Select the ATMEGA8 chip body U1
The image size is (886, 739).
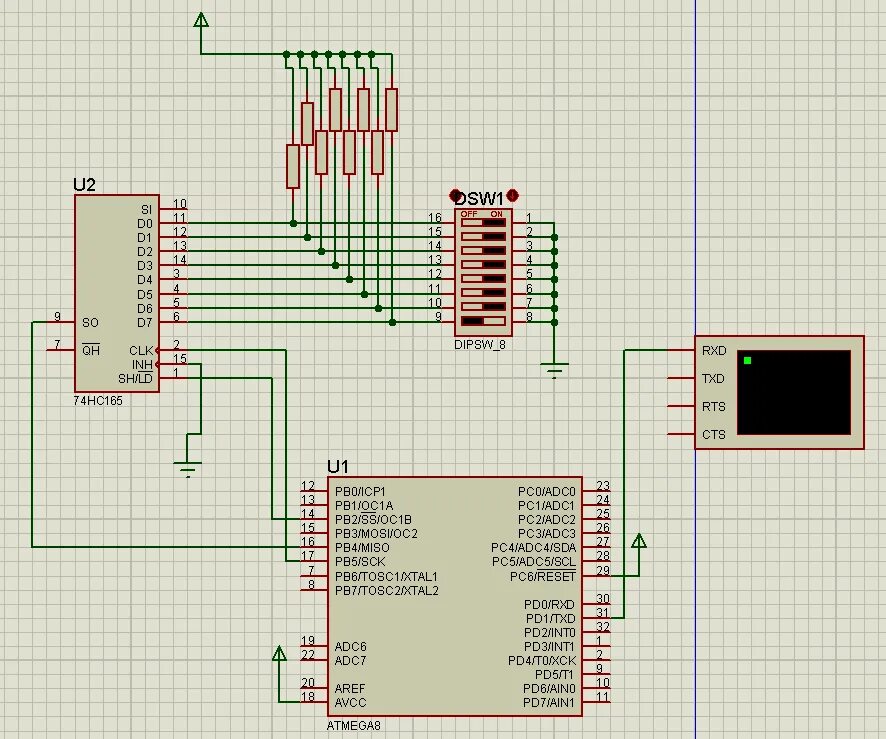point(455,597)
